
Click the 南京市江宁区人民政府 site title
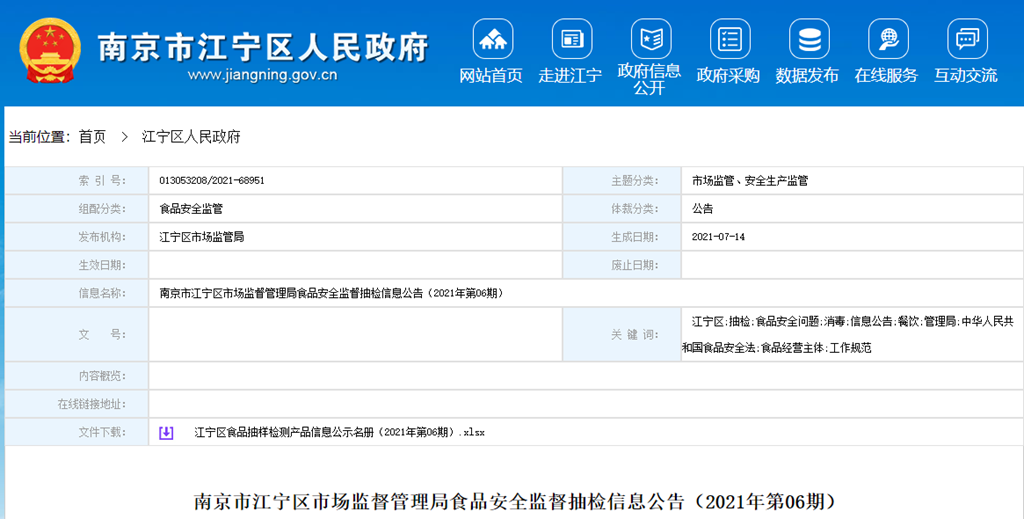(x=262, y=45)
